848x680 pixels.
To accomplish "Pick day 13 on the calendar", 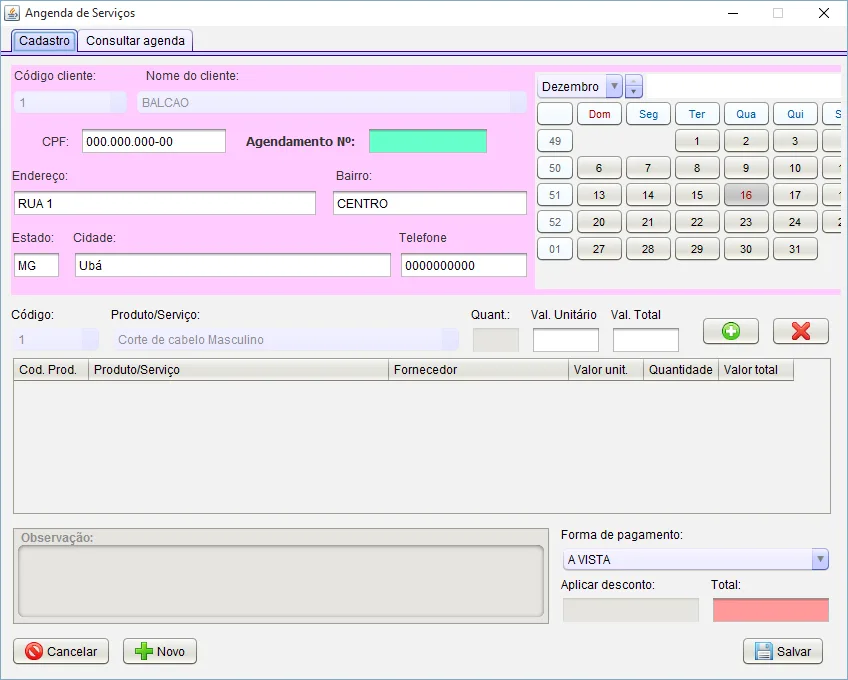I will tap(599, 195).
